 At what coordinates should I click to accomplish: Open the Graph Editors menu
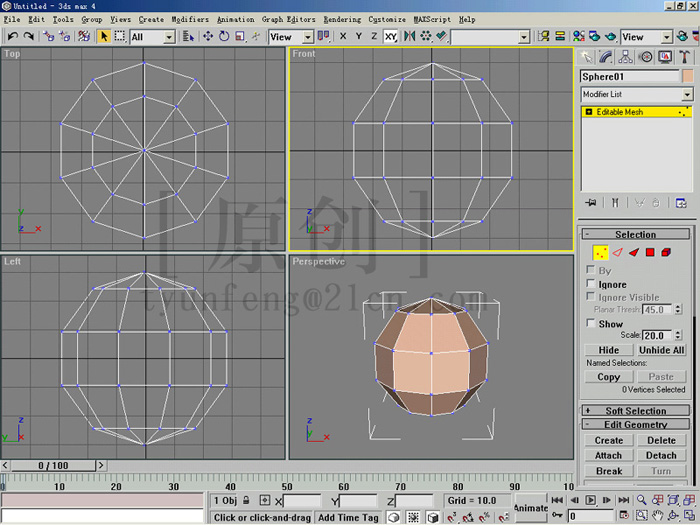[288, 19]
